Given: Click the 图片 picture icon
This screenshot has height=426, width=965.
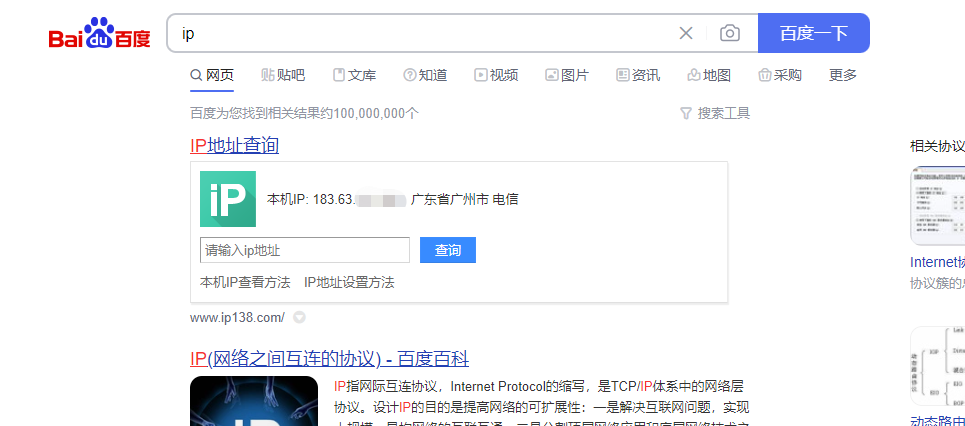Looking at the screenshot, I should pyautogui.click(x=551, y=76).
